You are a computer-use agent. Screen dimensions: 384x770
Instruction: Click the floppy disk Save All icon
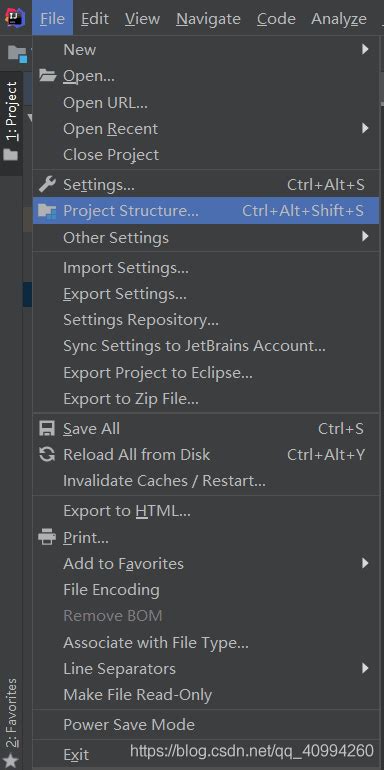pos(47,429)
